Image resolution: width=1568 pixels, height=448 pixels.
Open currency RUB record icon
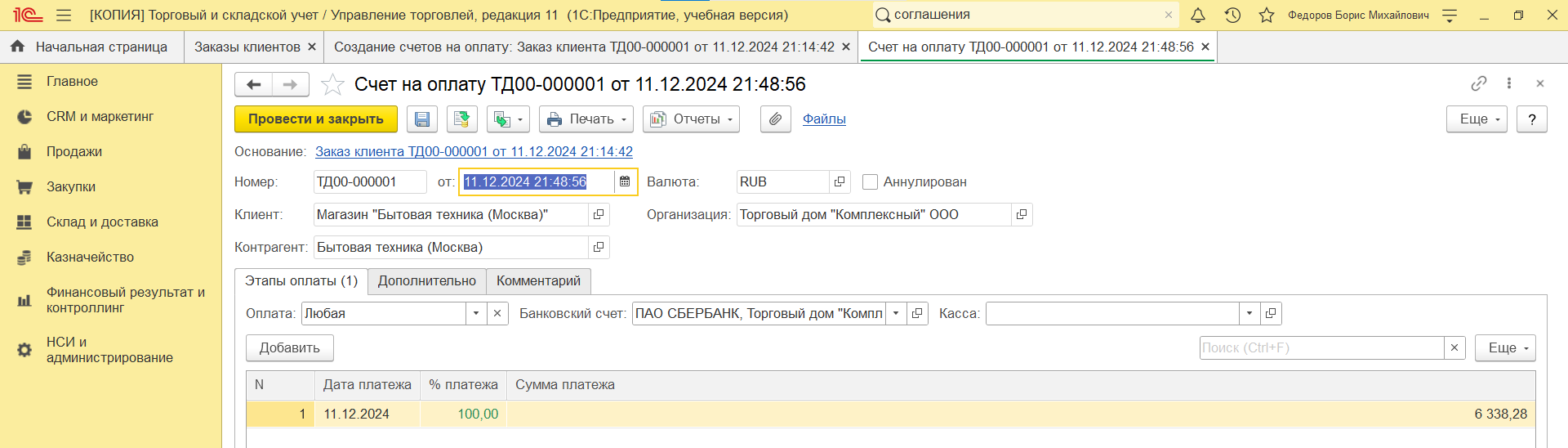840,182
